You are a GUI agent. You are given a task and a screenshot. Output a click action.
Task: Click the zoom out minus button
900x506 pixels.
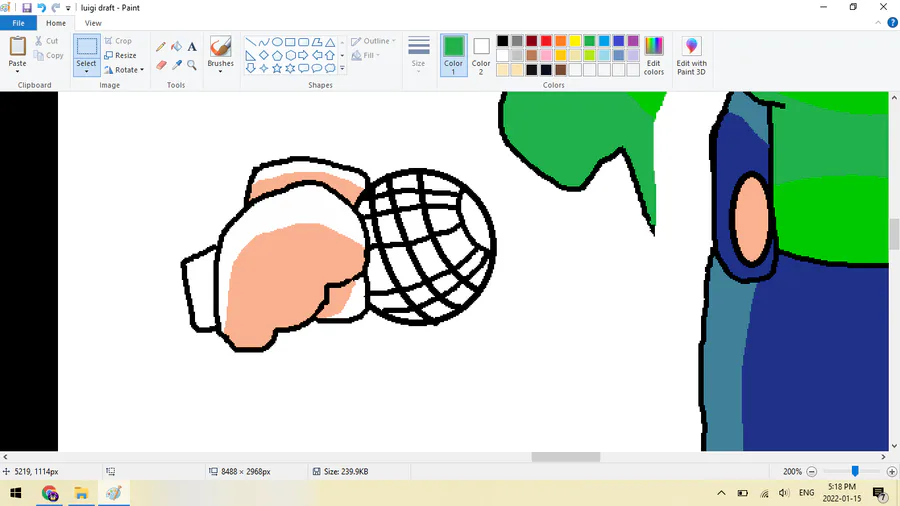(812, 472)
